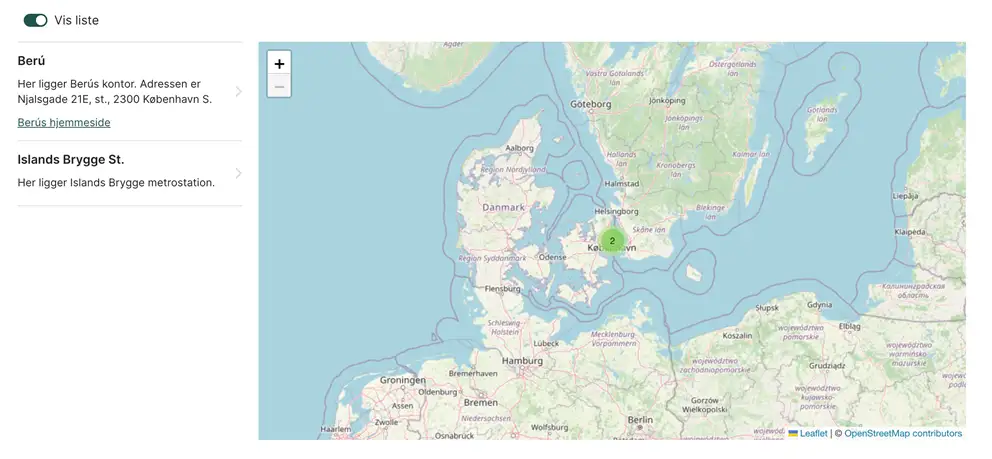This screenshot has height=459, width=992.
Task: Expand the Berú entry chevron
Action: 239,92
